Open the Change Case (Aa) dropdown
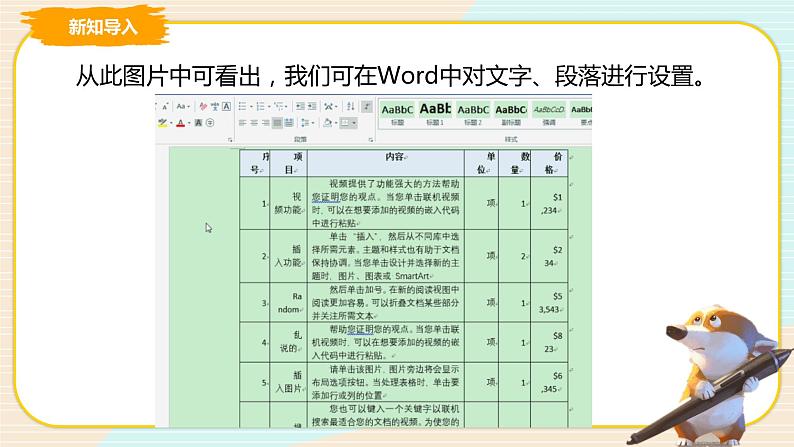The width and height of the screenshot is (794, 447). pyautogui.click(x=183, y=107)
